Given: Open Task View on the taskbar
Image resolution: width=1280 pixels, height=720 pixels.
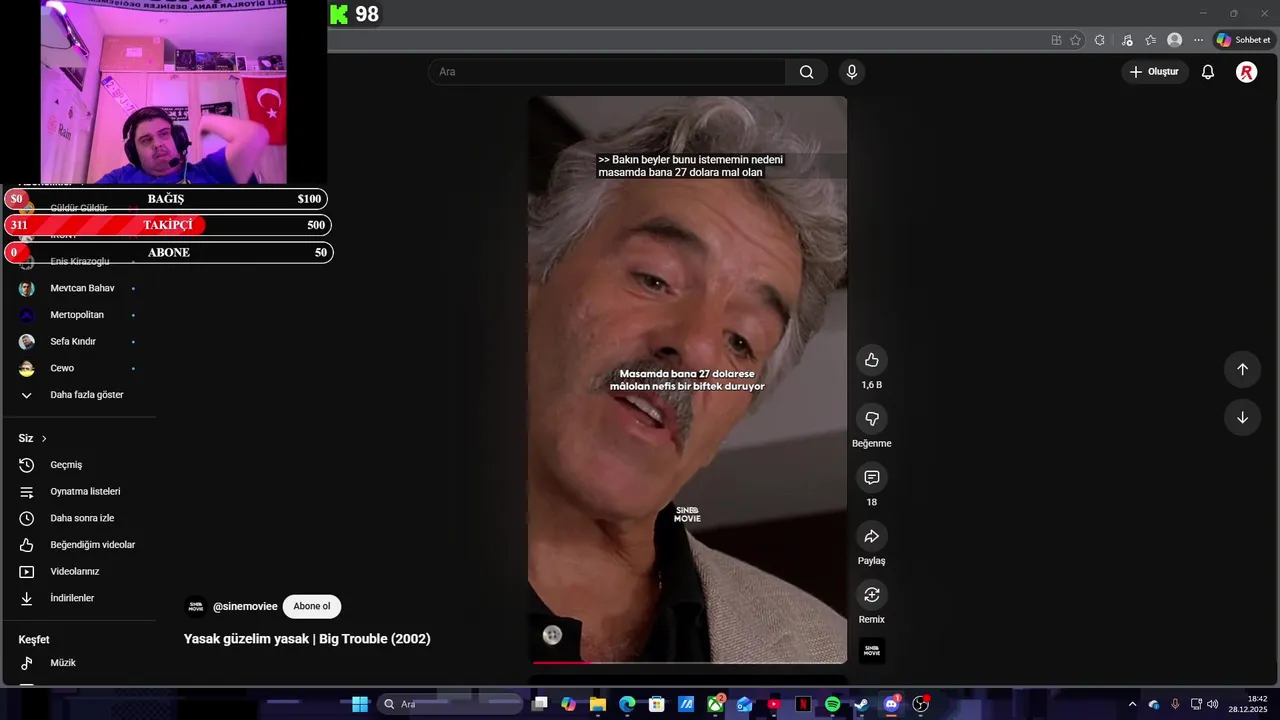Looking at the screenshot, I should click(x=540, y=704).
